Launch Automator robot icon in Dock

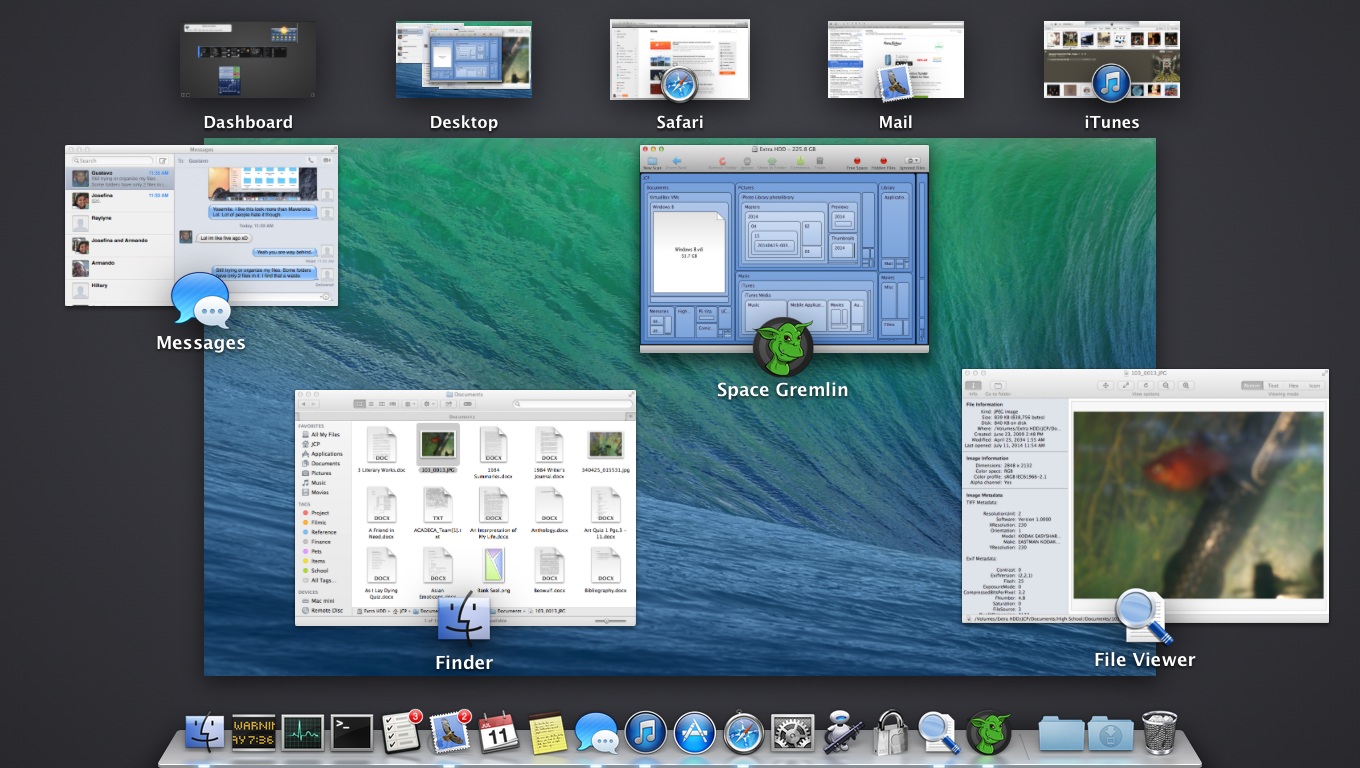coord(842,733)
